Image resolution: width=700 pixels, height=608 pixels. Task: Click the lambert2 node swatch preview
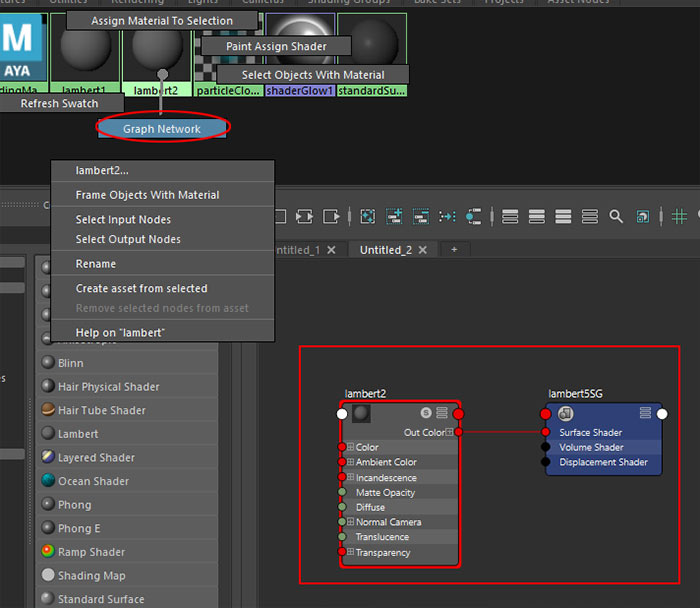(x=361, y=413)
